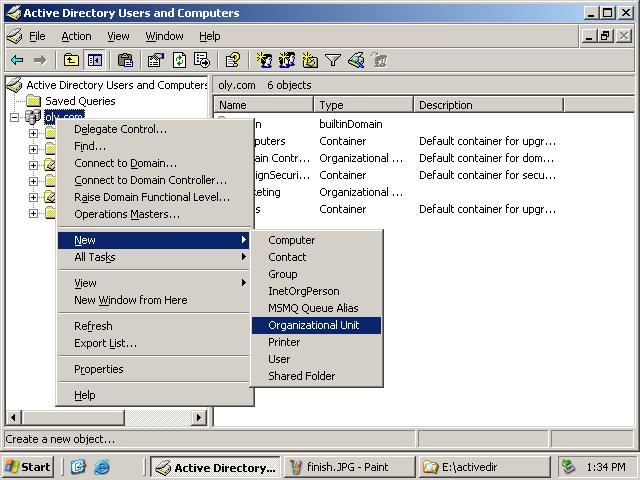The width and height of the screenshot is (640, 480).
Task: Choose Delegate Control from context menu
Action: [154, 129]
